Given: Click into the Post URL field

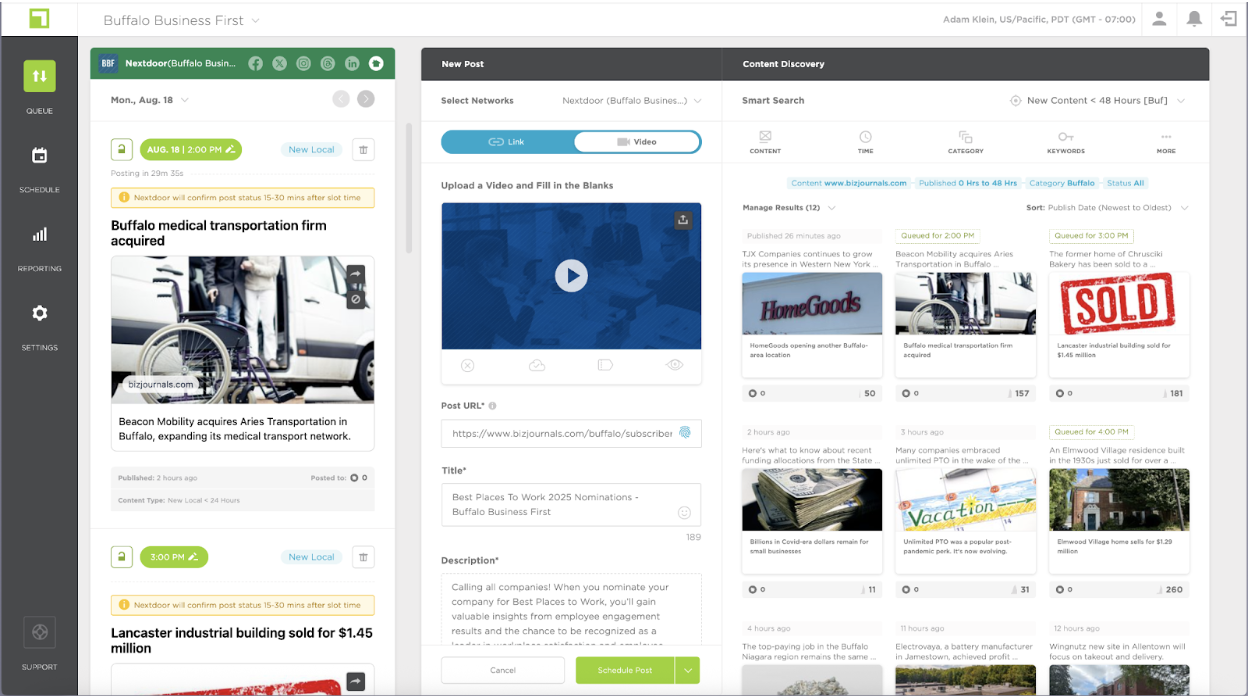Looking at the screenshot, I should (x=571, y=433).
